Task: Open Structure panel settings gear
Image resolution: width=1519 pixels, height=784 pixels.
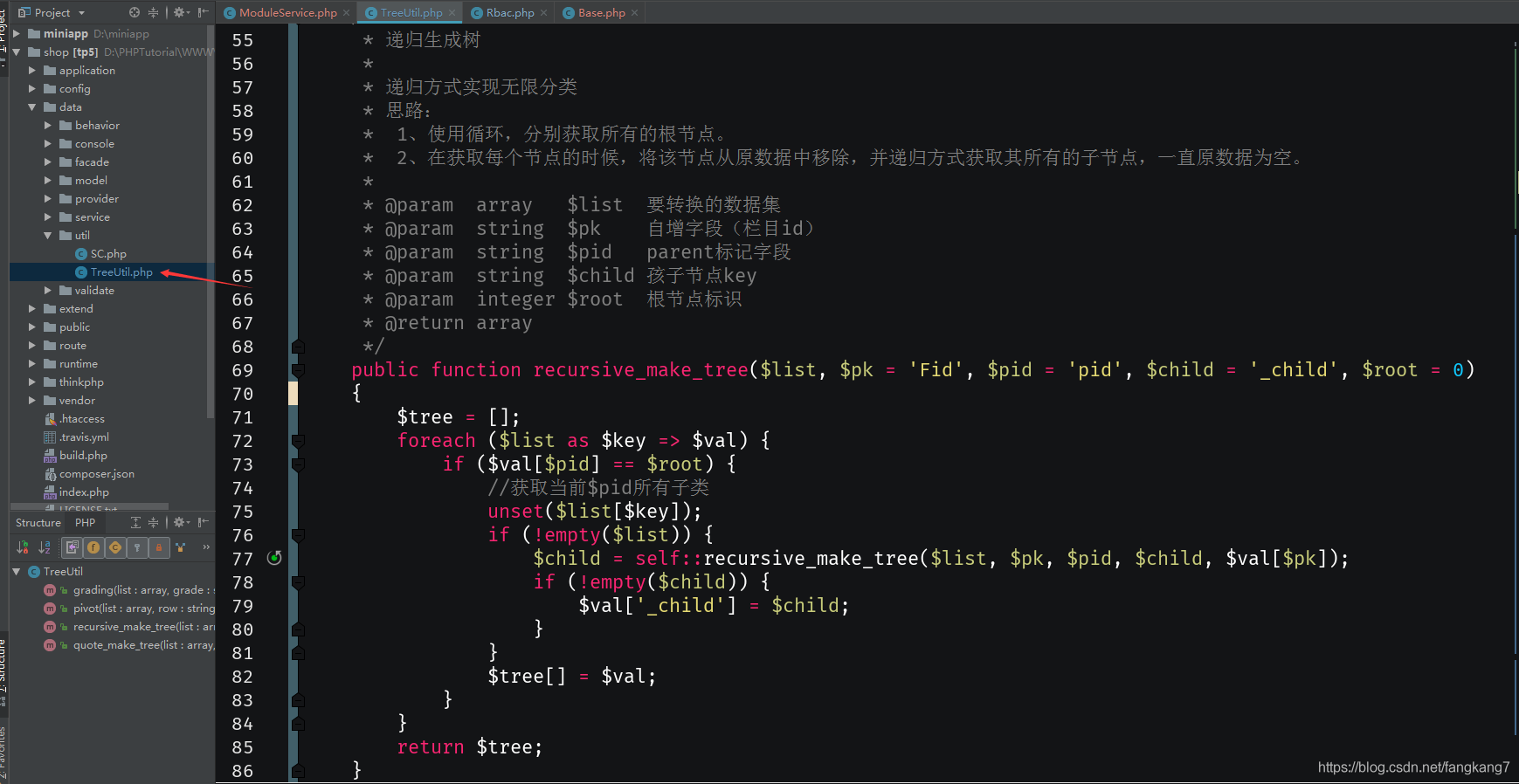Action: coord(182,522)
